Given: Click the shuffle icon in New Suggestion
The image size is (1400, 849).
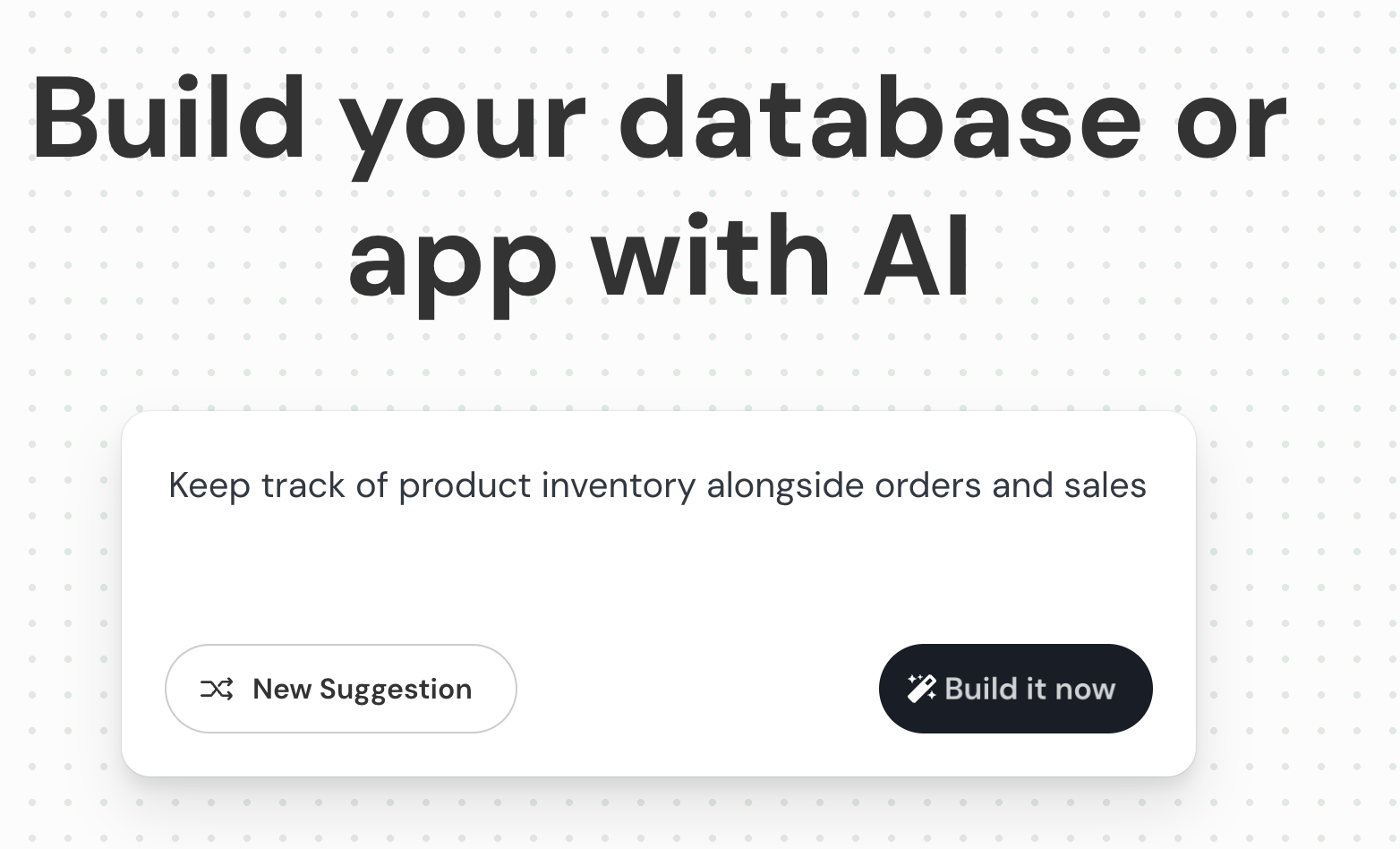Looking at the screenshot, I should [217, 689].
